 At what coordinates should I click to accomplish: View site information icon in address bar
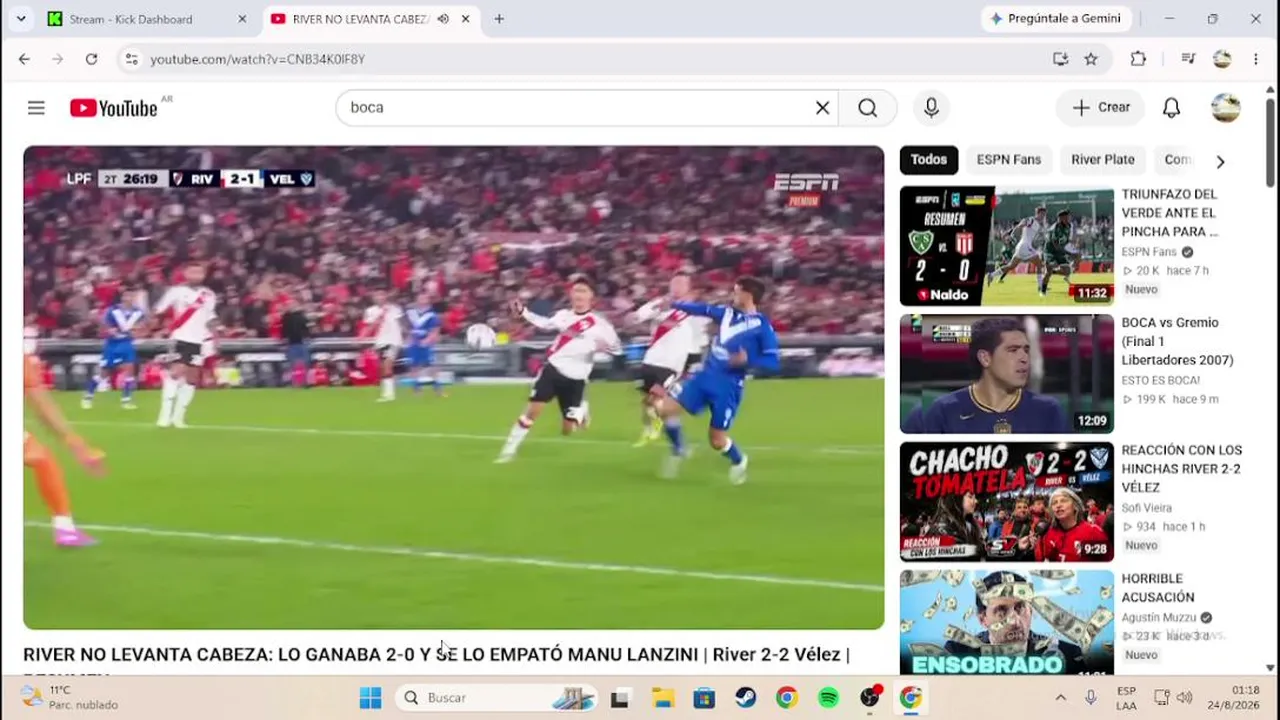pos(131,59)
